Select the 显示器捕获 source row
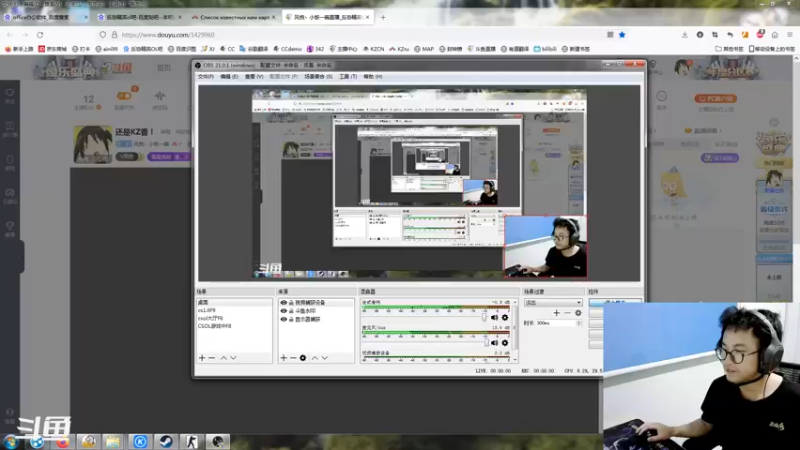This screenshot has height=450, width=800. 316,319
